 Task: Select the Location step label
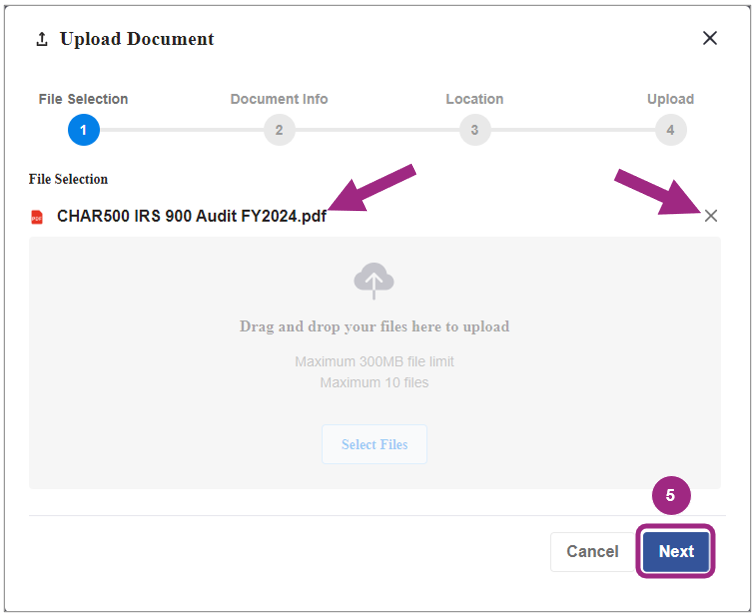[474, 99]
